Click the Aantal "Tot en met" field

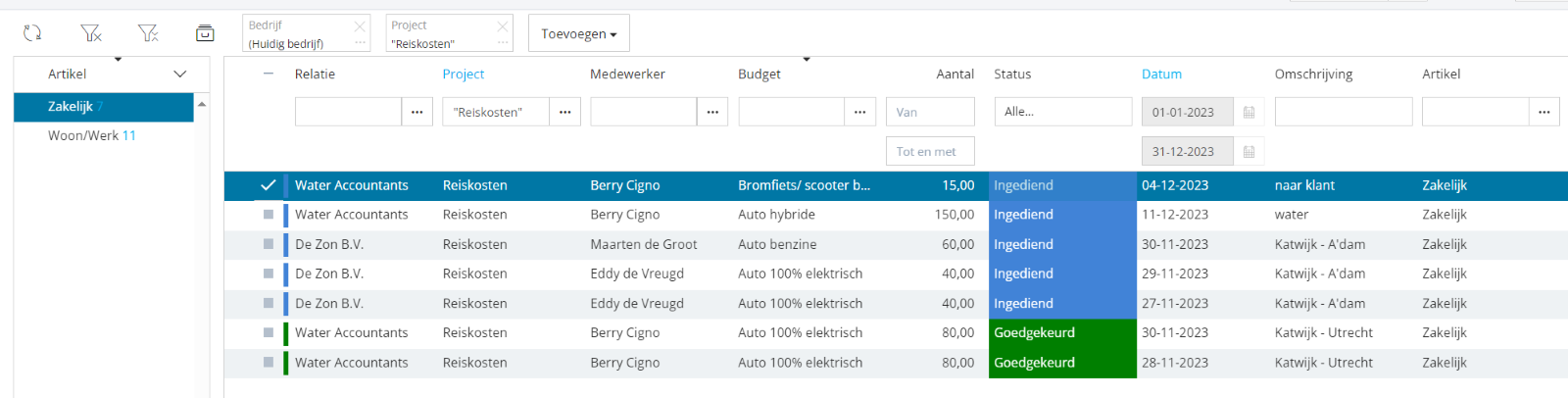[x=930, y=151]
